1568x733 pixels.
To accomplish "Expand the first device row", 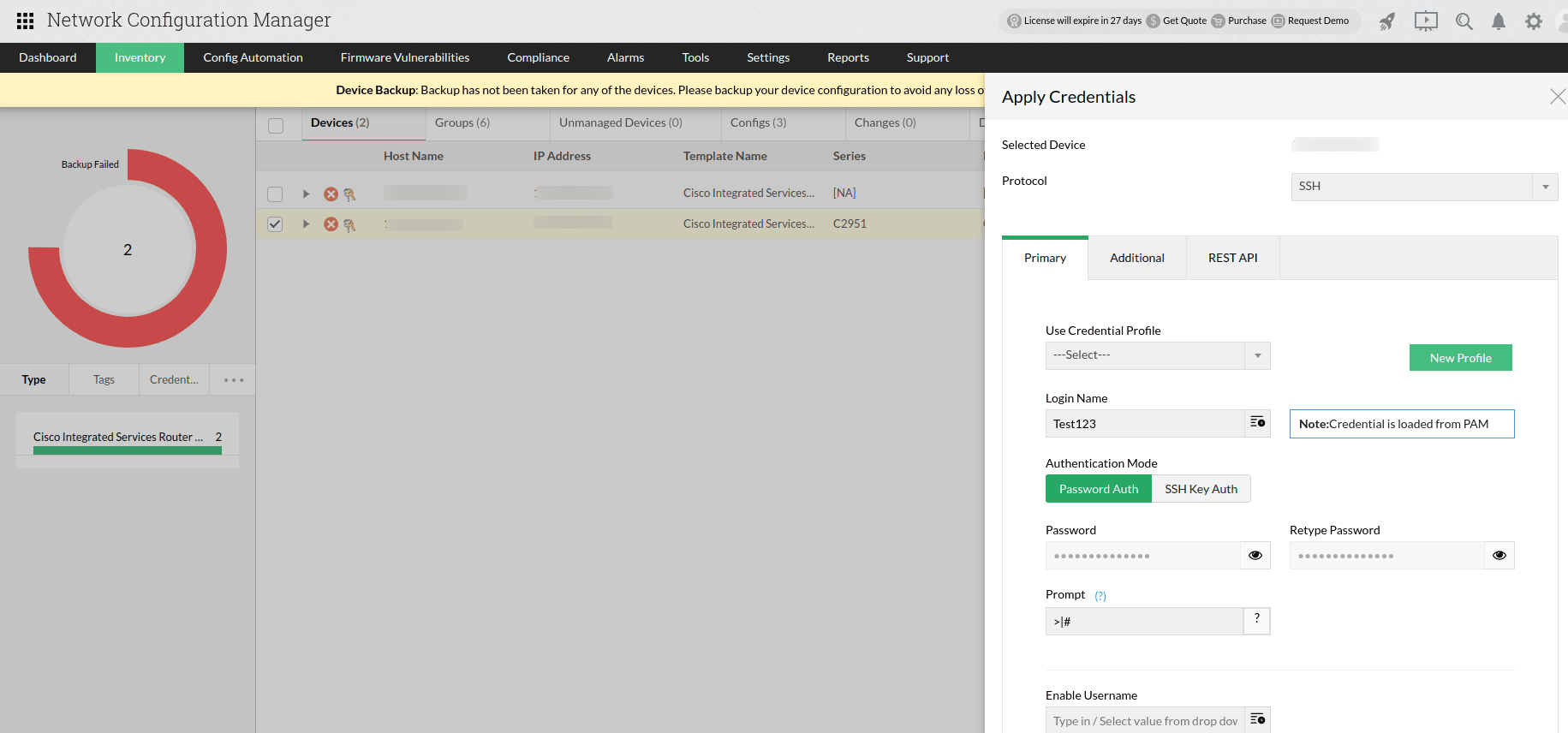I will point(306,194).
